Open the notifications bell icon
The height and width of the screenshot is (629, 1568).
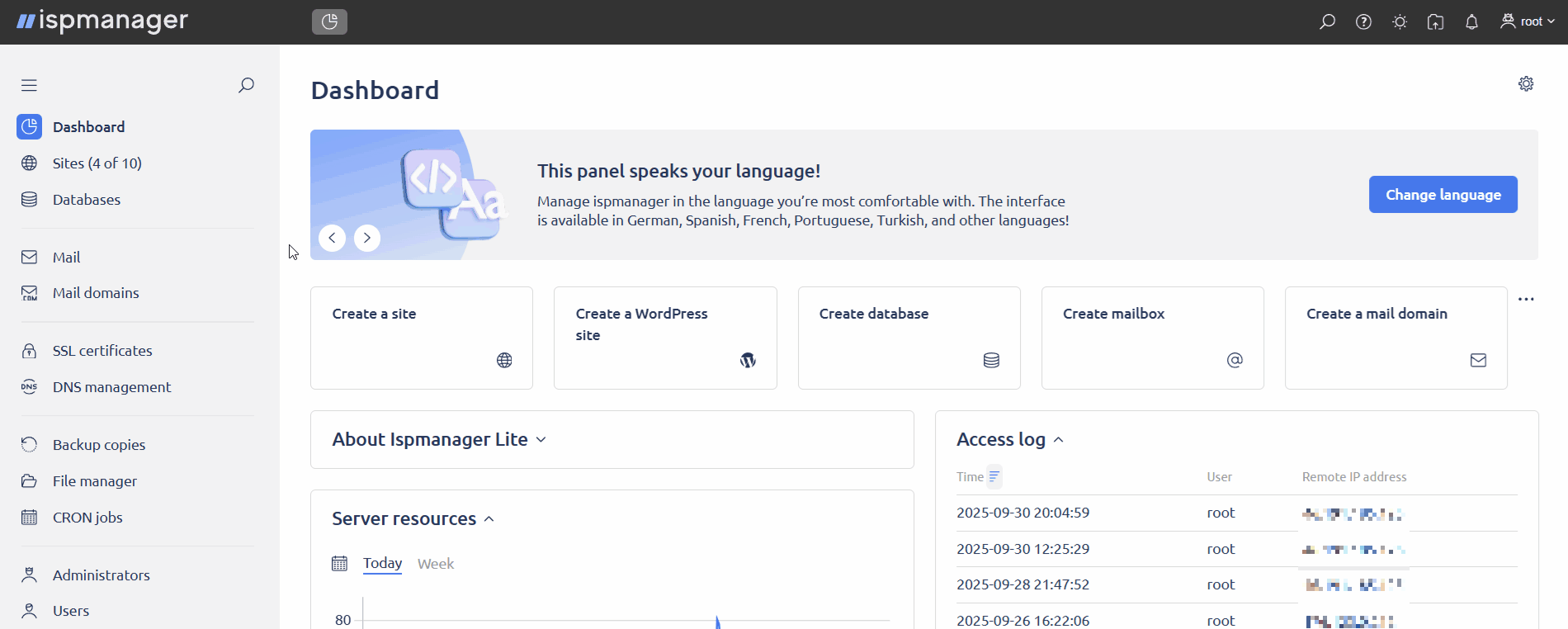click(x=1471, y=22)
